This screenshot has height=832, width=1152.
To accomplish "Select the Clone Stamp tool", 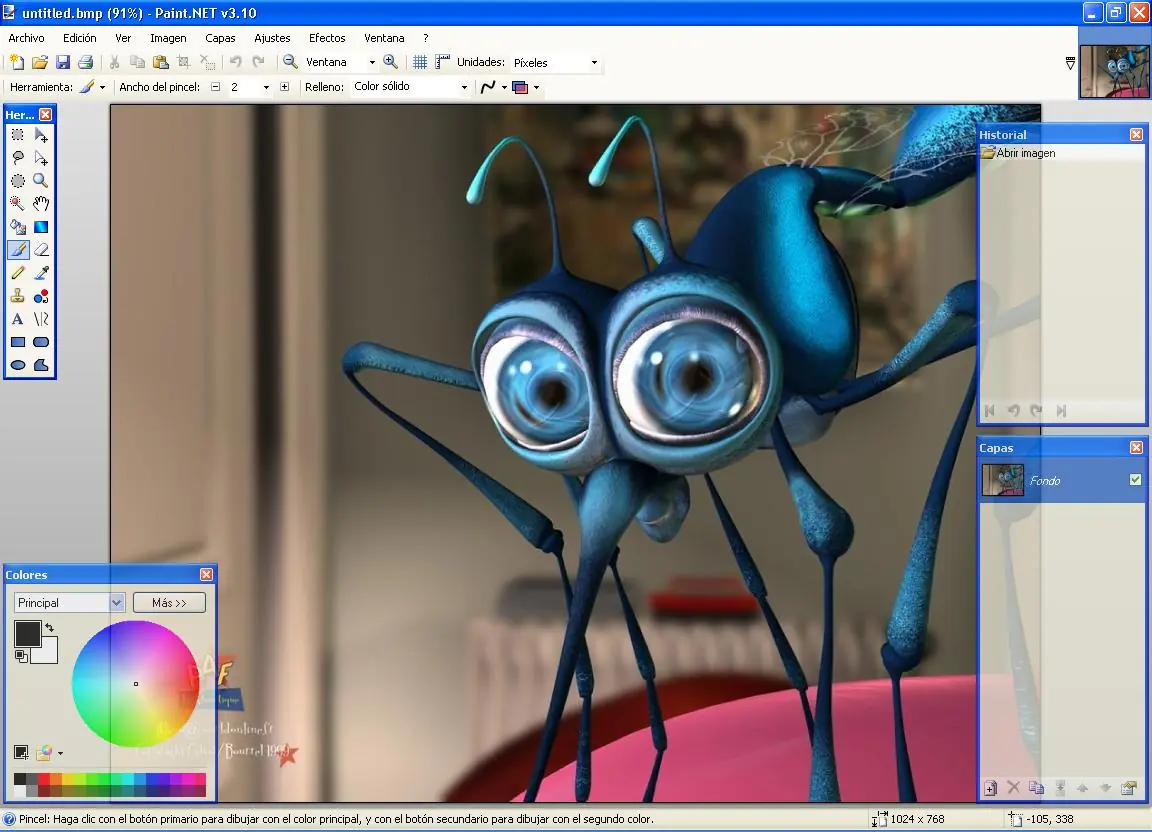I will (18, 296).
